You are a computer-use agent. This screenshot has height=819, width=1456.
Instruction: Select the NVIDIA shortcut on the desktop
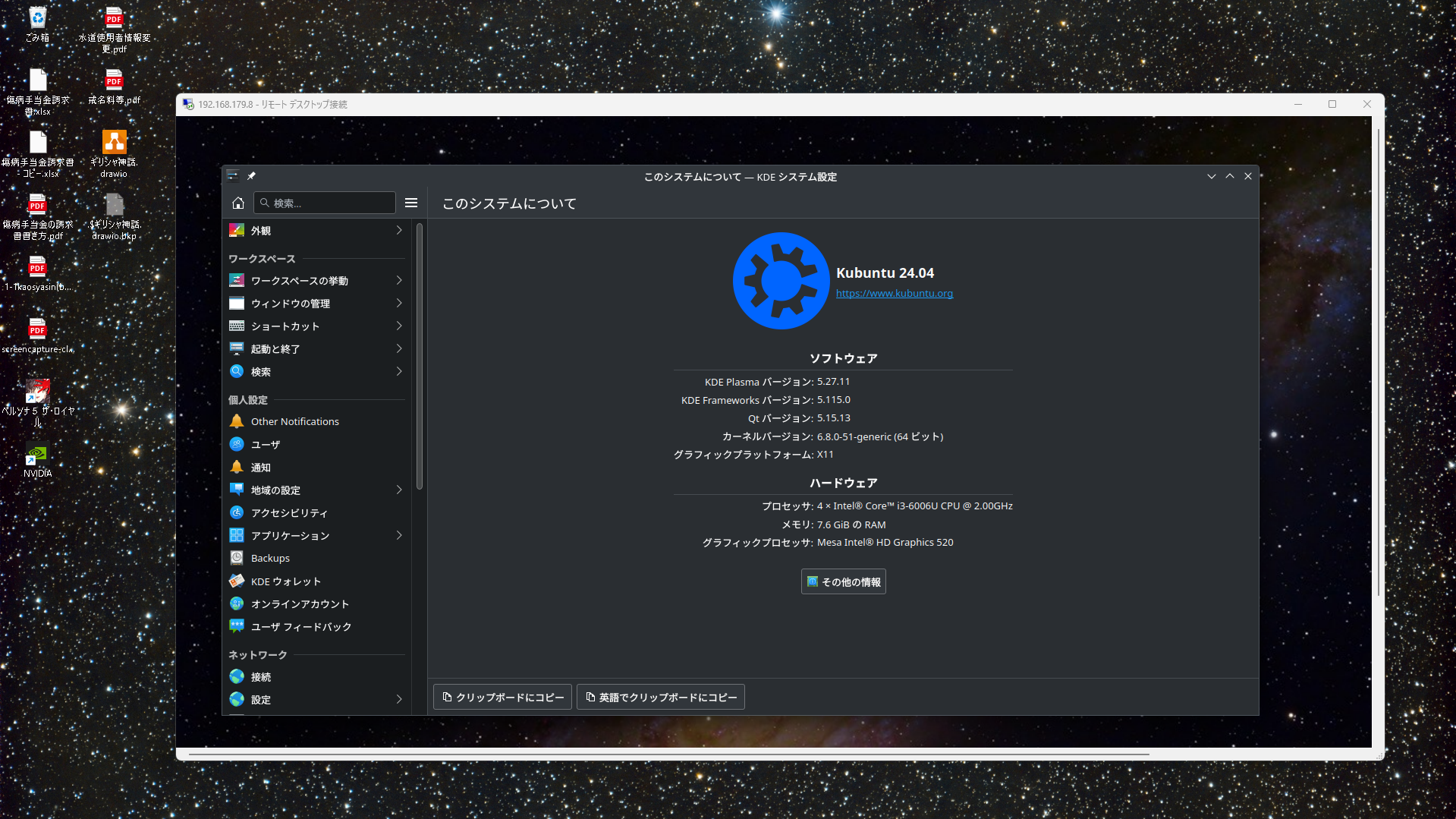37,460
